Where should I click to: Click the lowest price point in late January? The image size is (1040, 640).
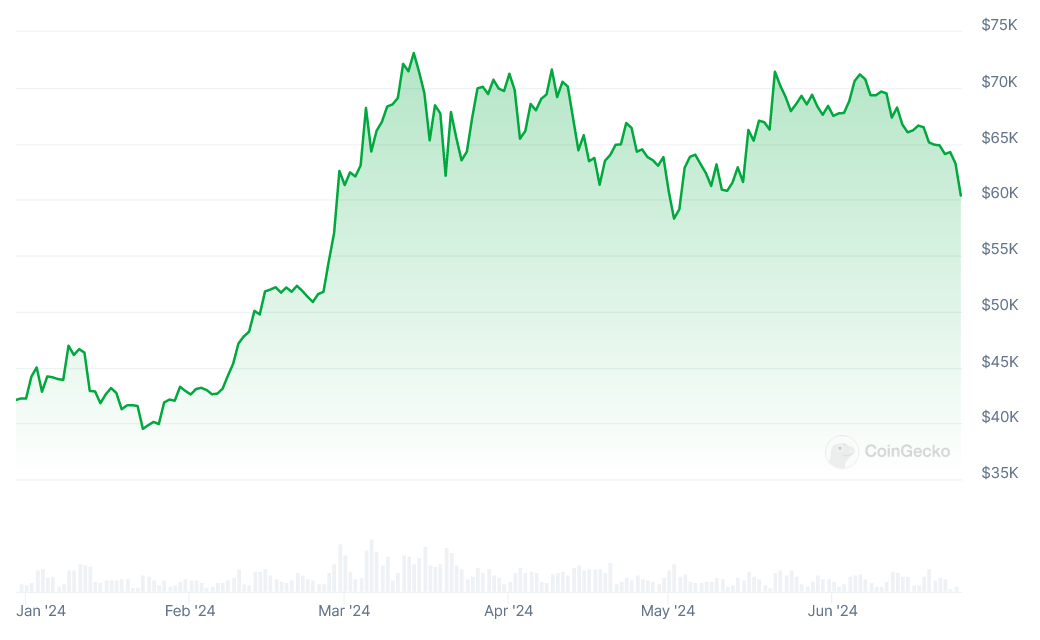143,429
